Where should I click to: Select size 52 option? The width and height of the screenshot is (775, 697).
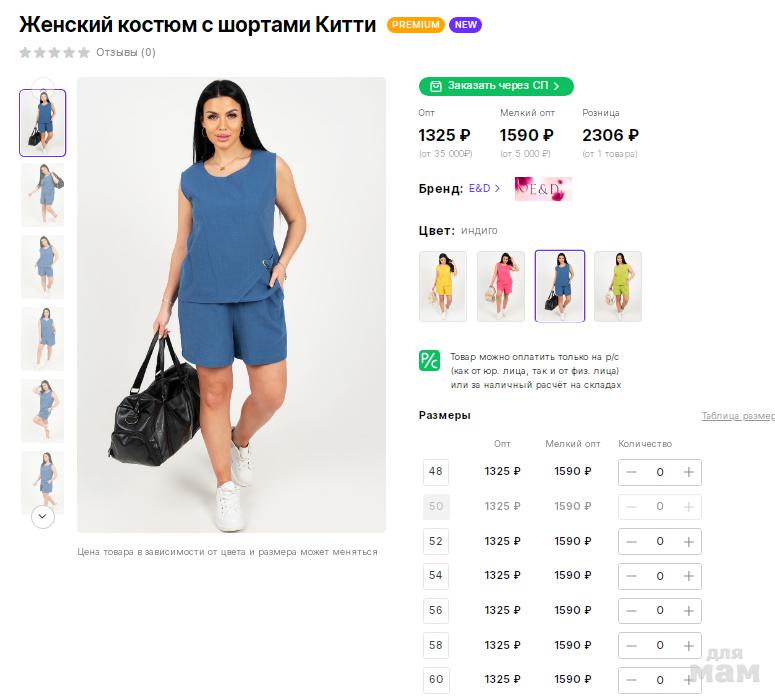click(436, 541)
